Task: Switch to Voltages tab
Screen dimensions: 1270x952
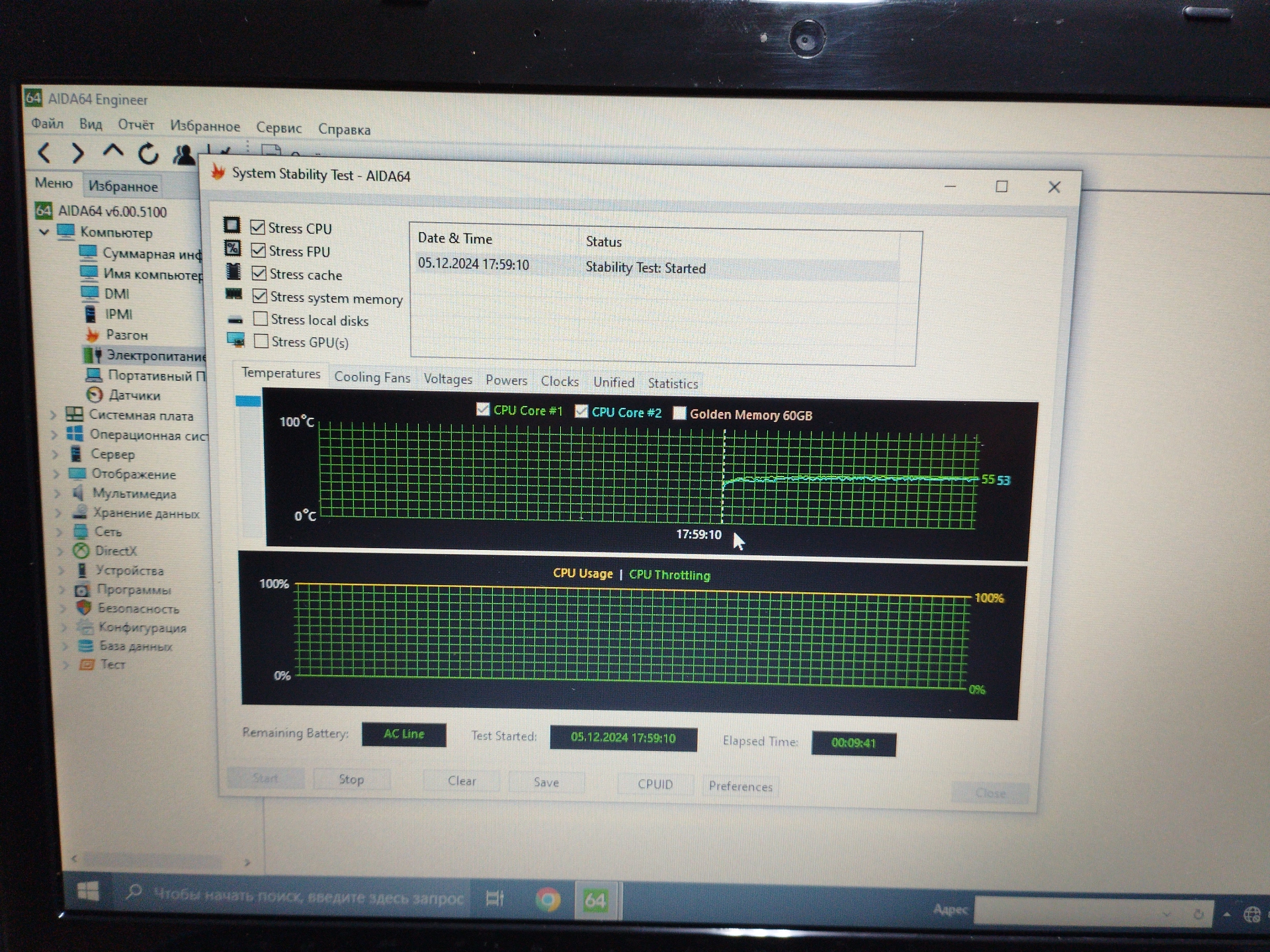Action: click(x=448, y=379)
